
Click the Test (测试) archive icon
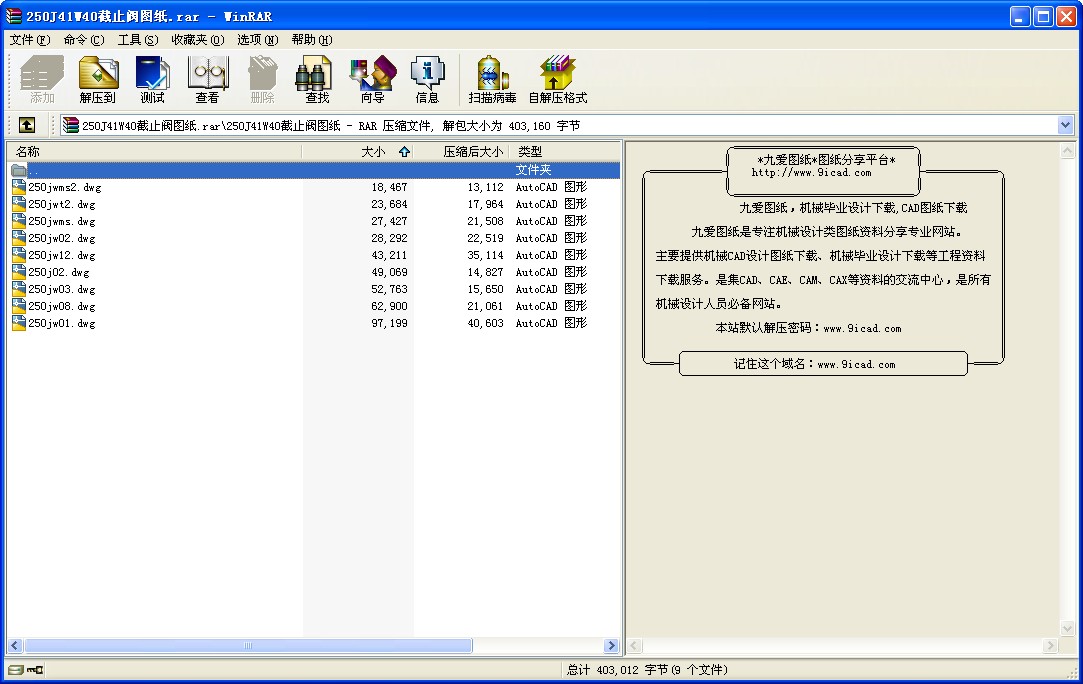tap(152, 79)
